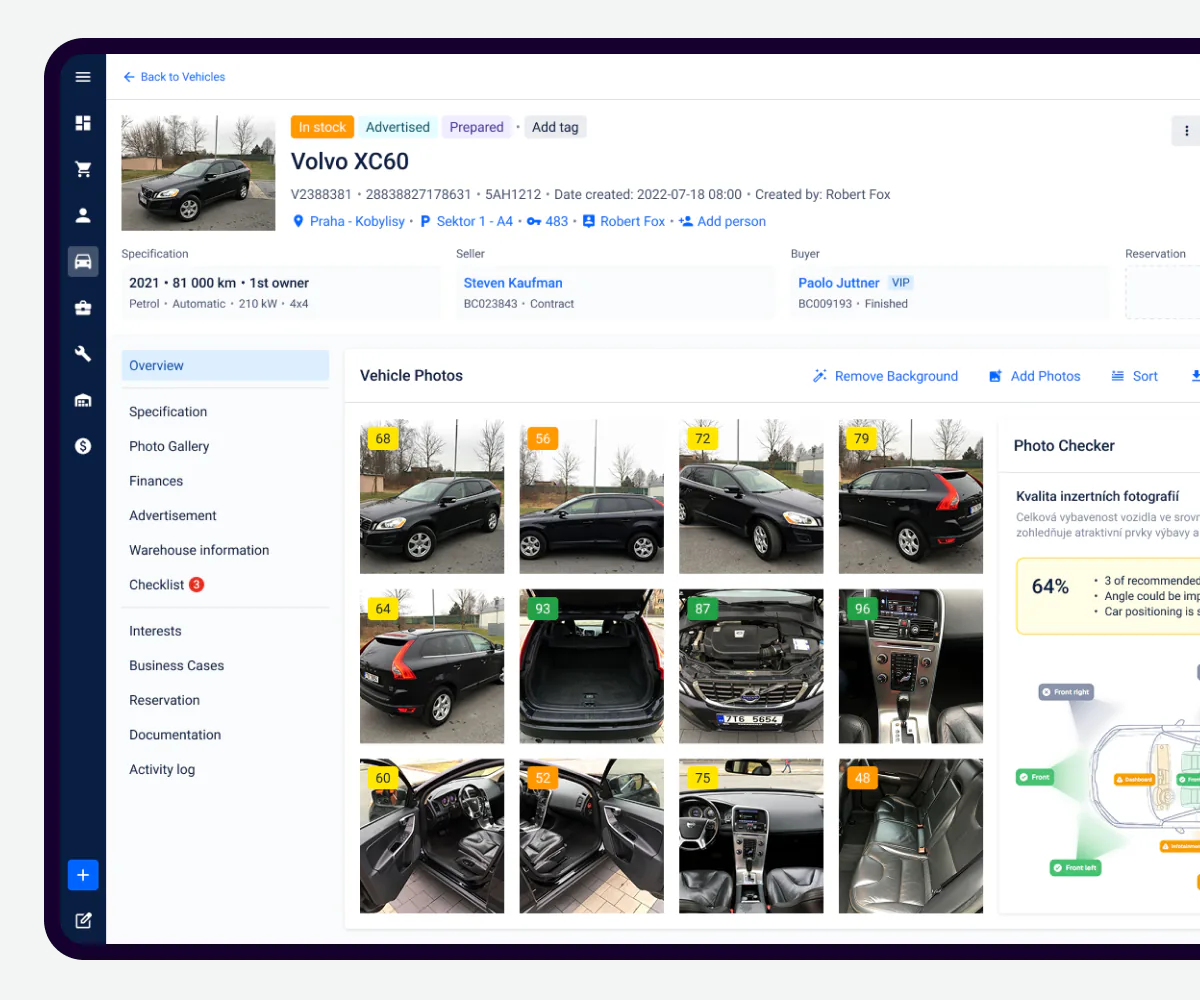This screenshot has height=1000, width=1200.
Task: Click the main Volvo XC60 header thumbnail
Action: (198, 173)
